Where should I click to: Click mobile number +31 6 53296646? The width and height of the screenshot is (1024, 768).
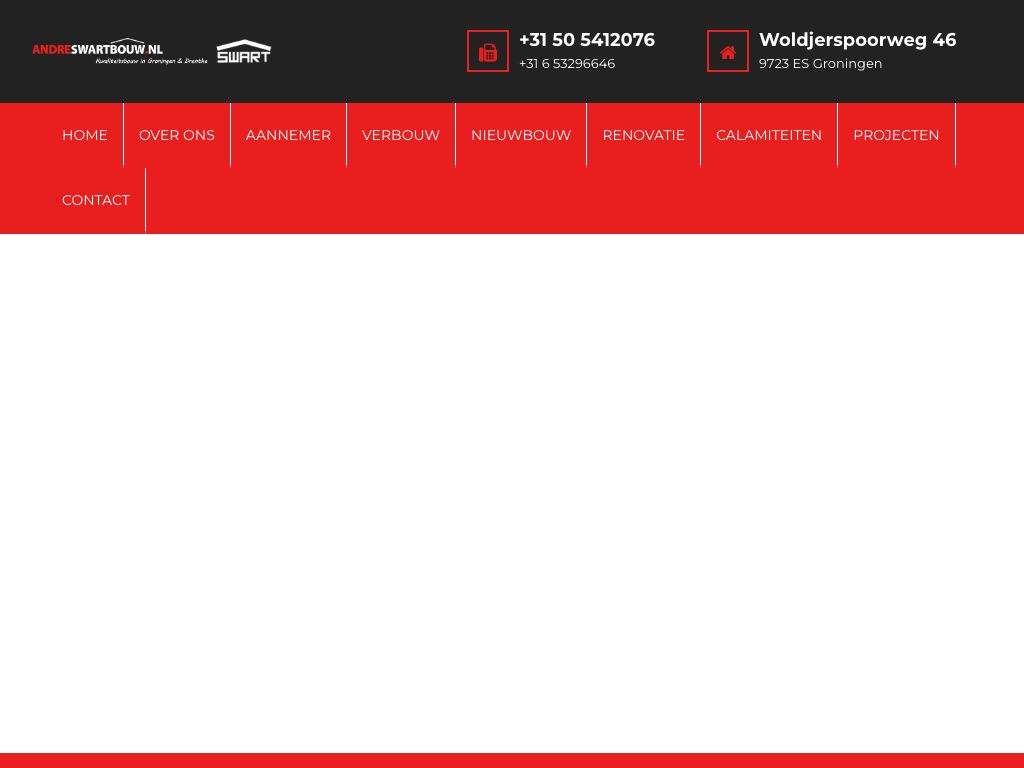coord(567,64)
